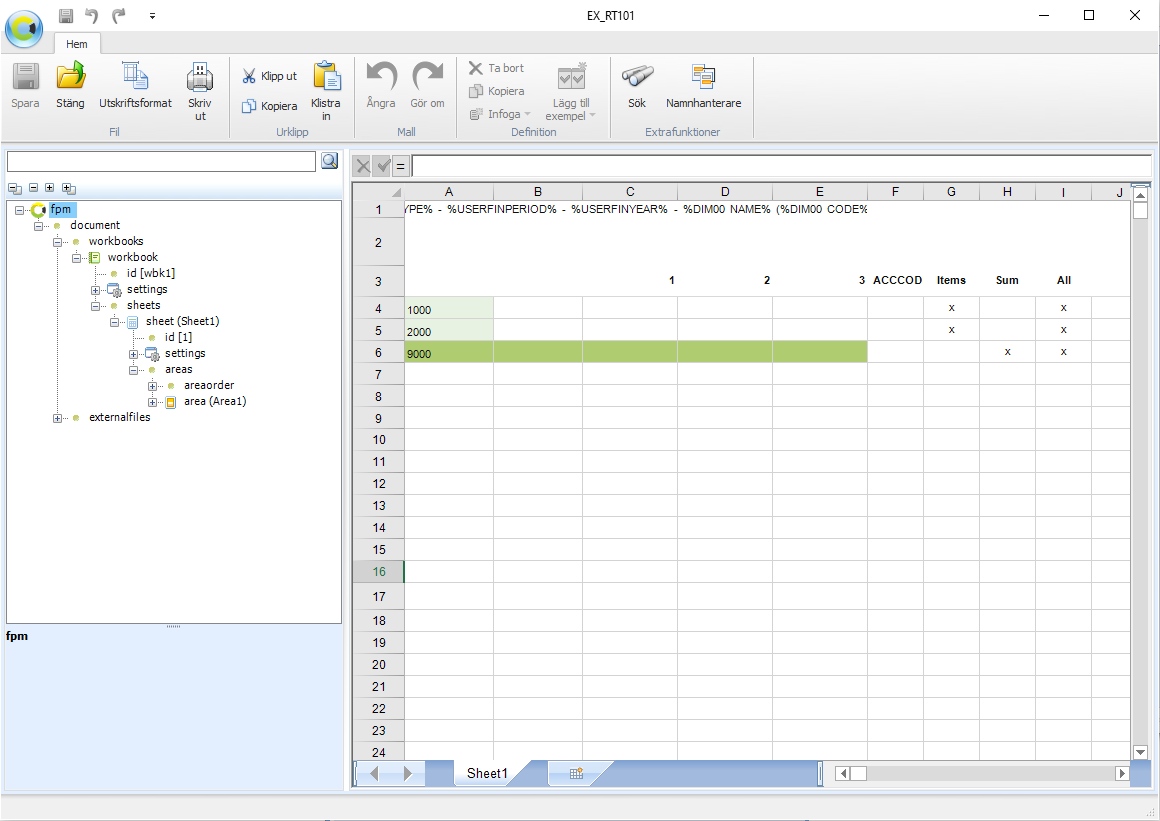Click the next sheet tab arrow
Image resolution: width=1160 pixels, height=821 pixels.
408,774
